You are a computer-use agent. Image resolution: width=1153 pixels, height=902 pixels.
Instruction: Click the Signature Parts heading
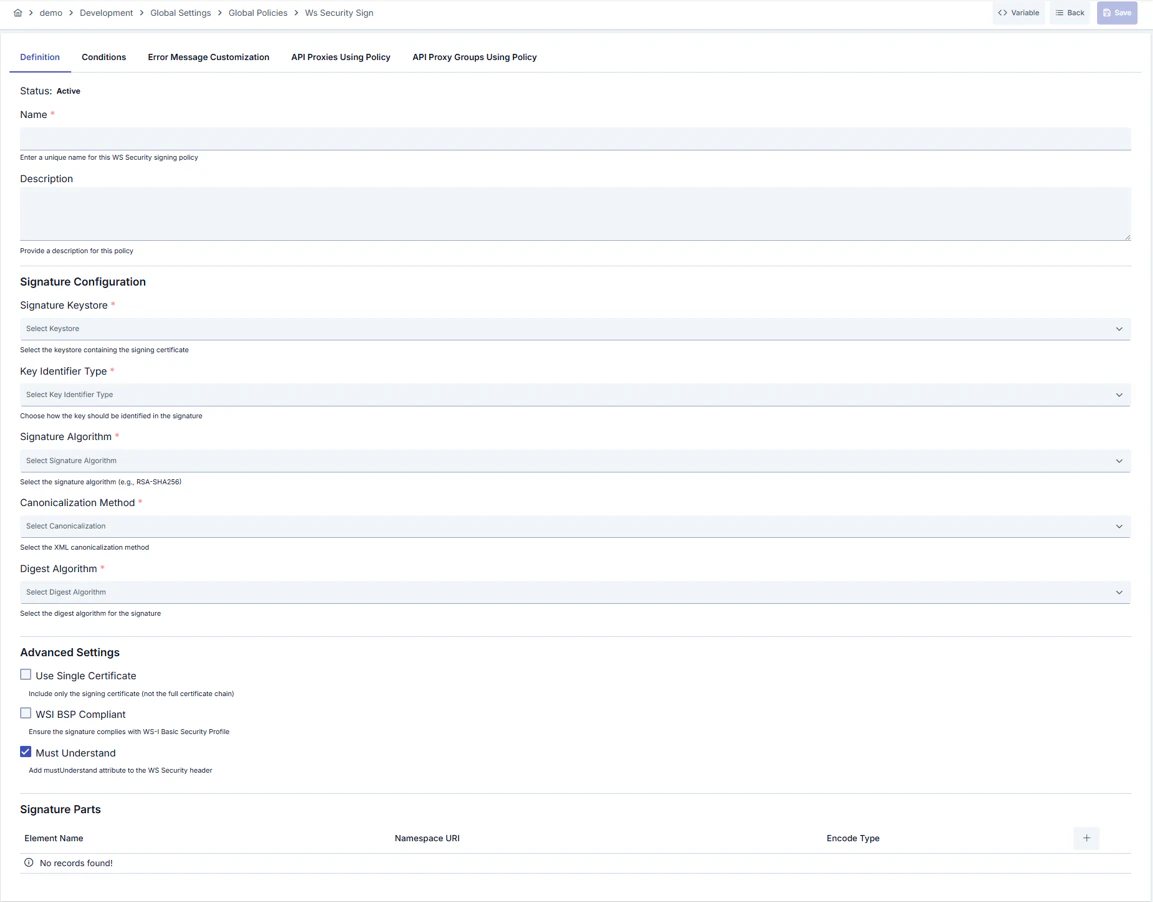click(x=60, y=809)
